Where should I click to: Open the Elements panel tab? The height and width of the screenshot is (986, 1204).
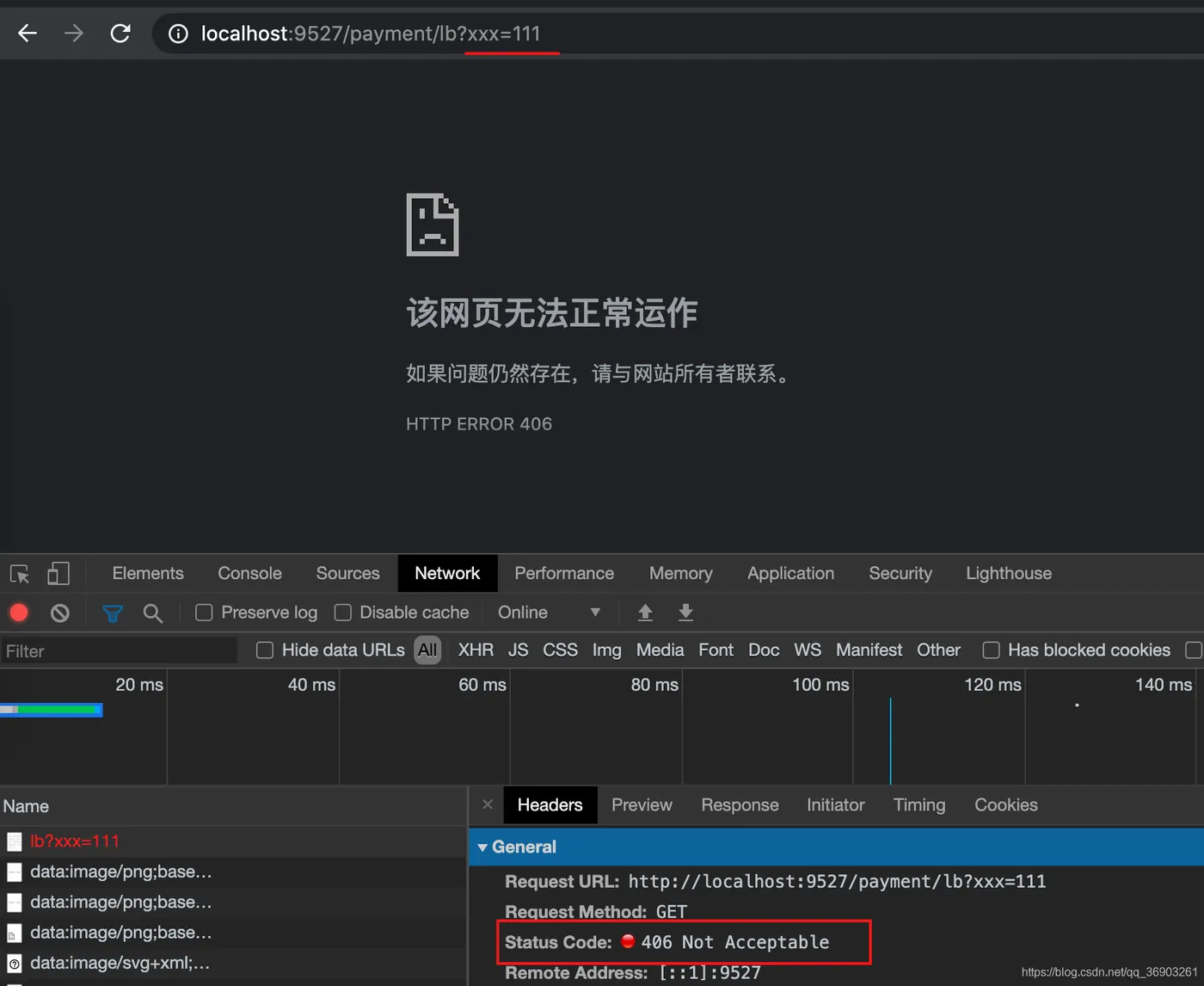click(x=148, y=574)
